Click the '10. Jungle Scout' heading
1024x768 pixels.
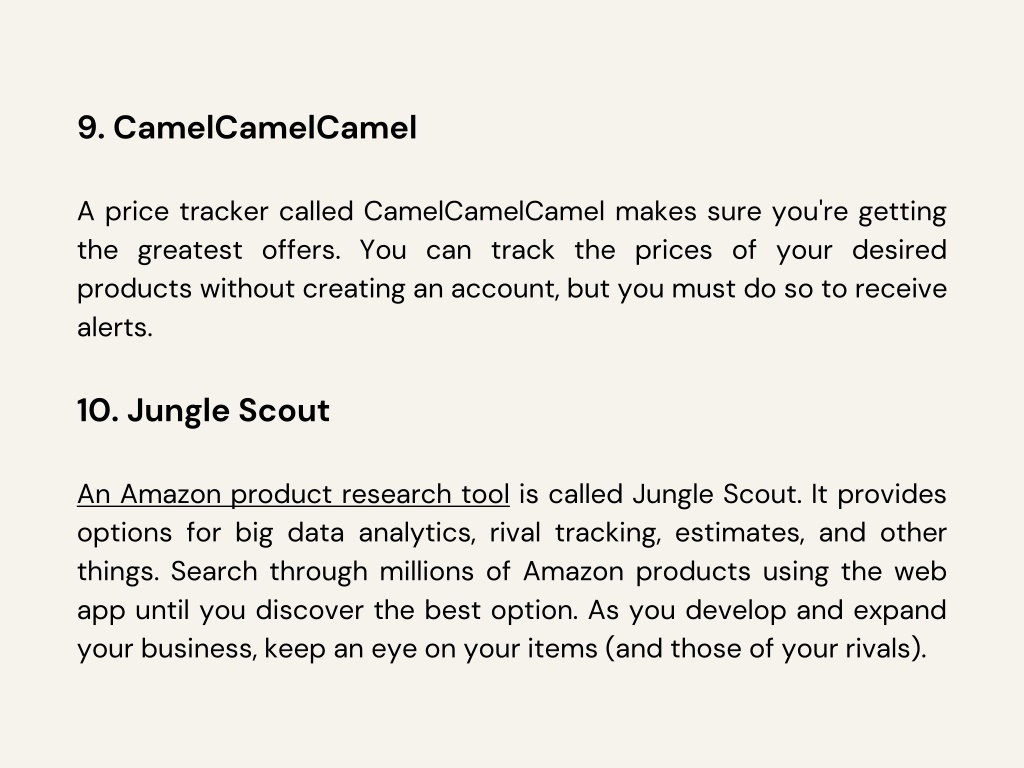(x=203, y=411)
